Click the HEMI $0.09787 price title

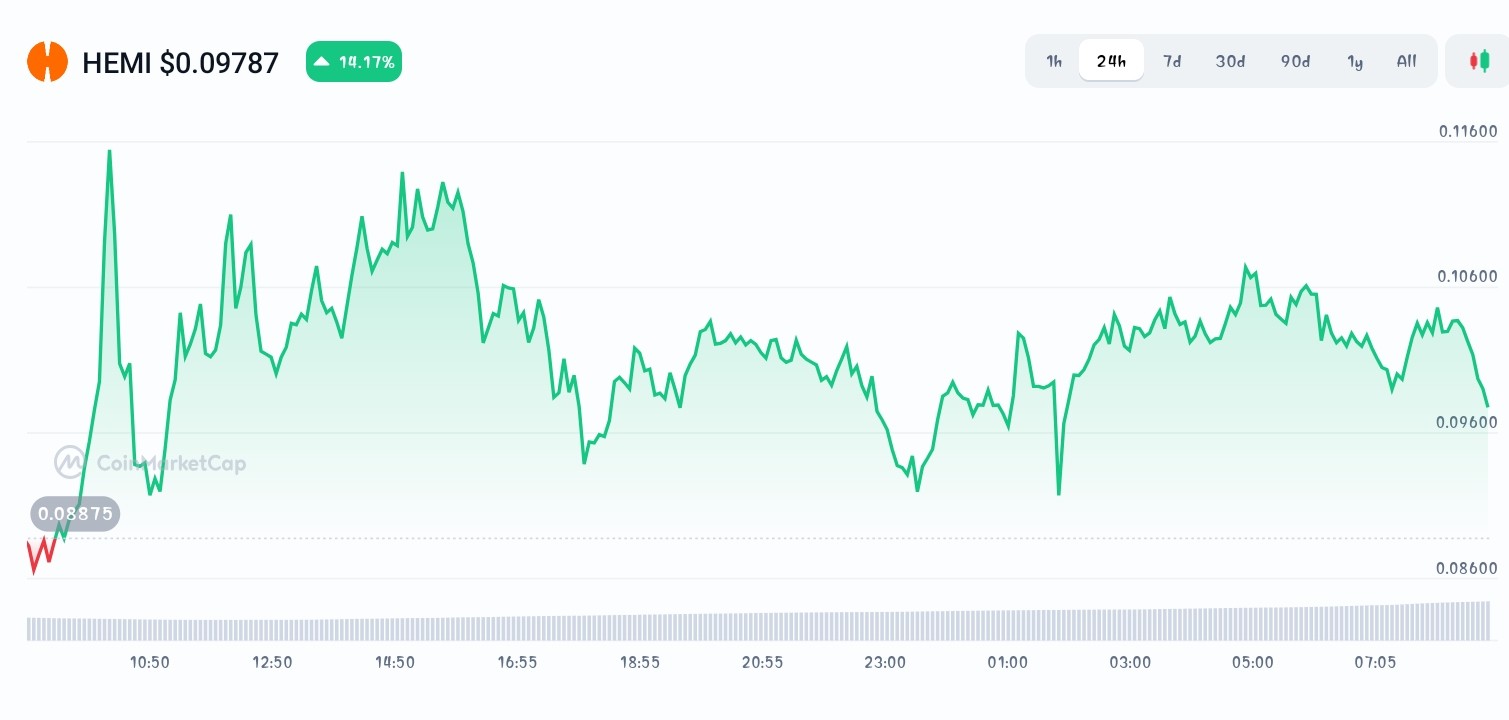click(181, 62)
